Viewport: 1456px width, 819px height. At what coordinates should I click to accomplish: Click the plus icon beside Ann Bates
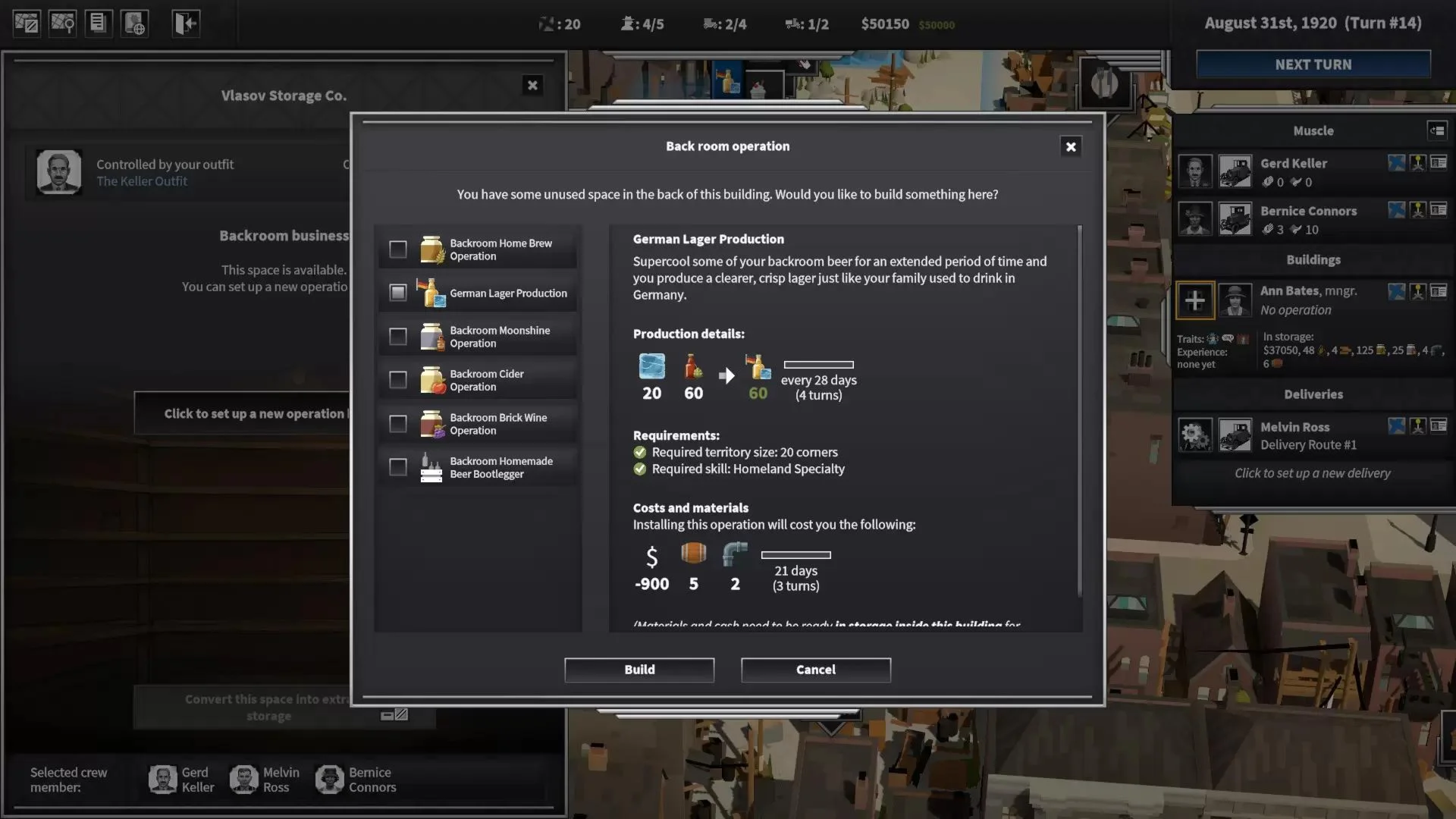(x=1194, y=300)
